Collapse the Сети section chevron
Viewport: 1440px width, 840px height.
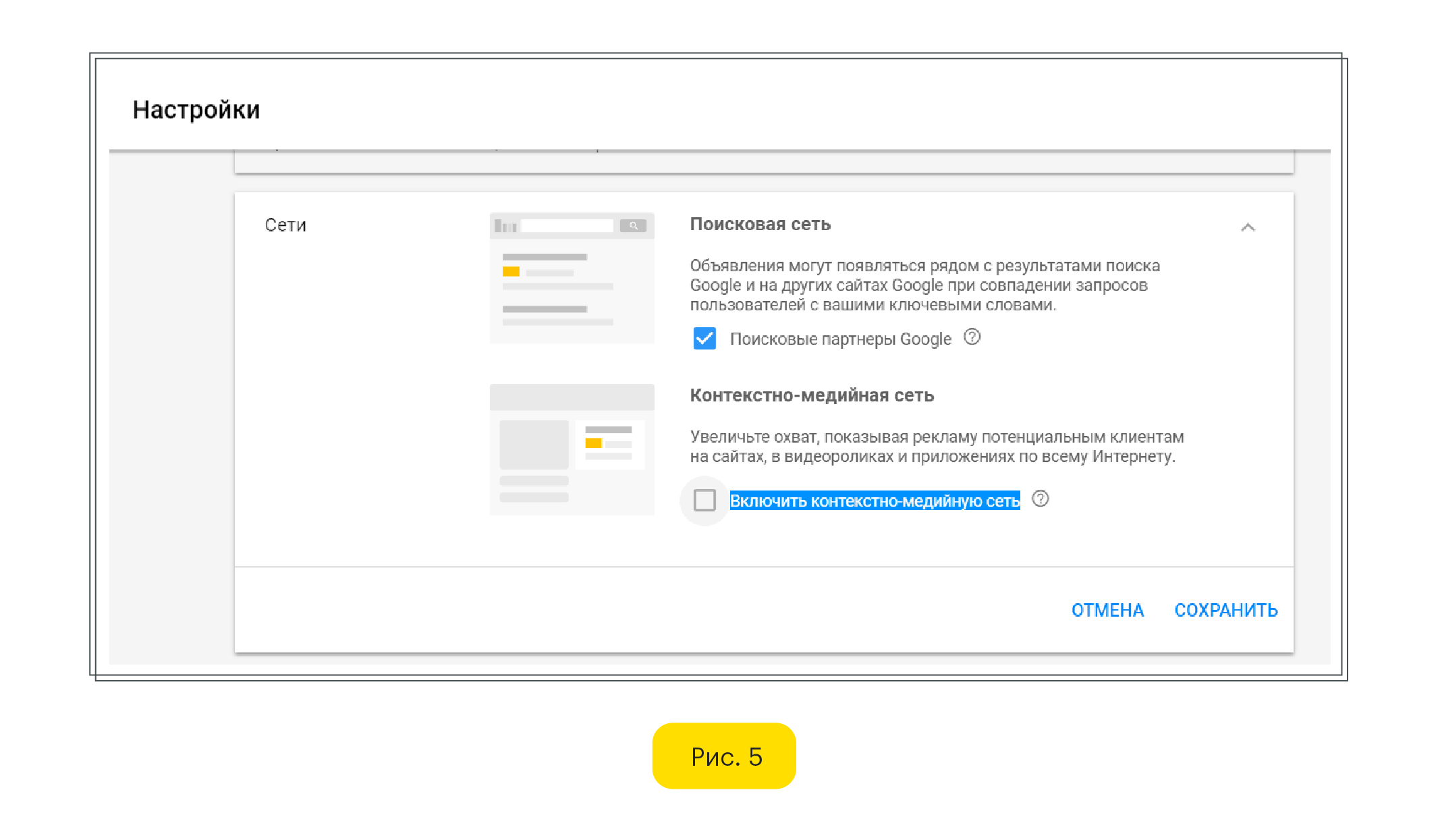click(x=1247, y=227)
